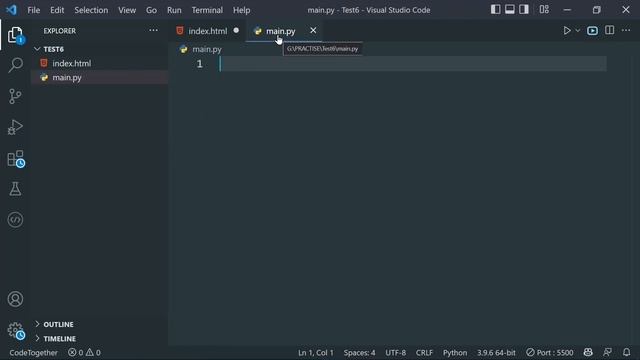640x360 pixels.
Task: Open the Selection menu
Action: (91, 10)
